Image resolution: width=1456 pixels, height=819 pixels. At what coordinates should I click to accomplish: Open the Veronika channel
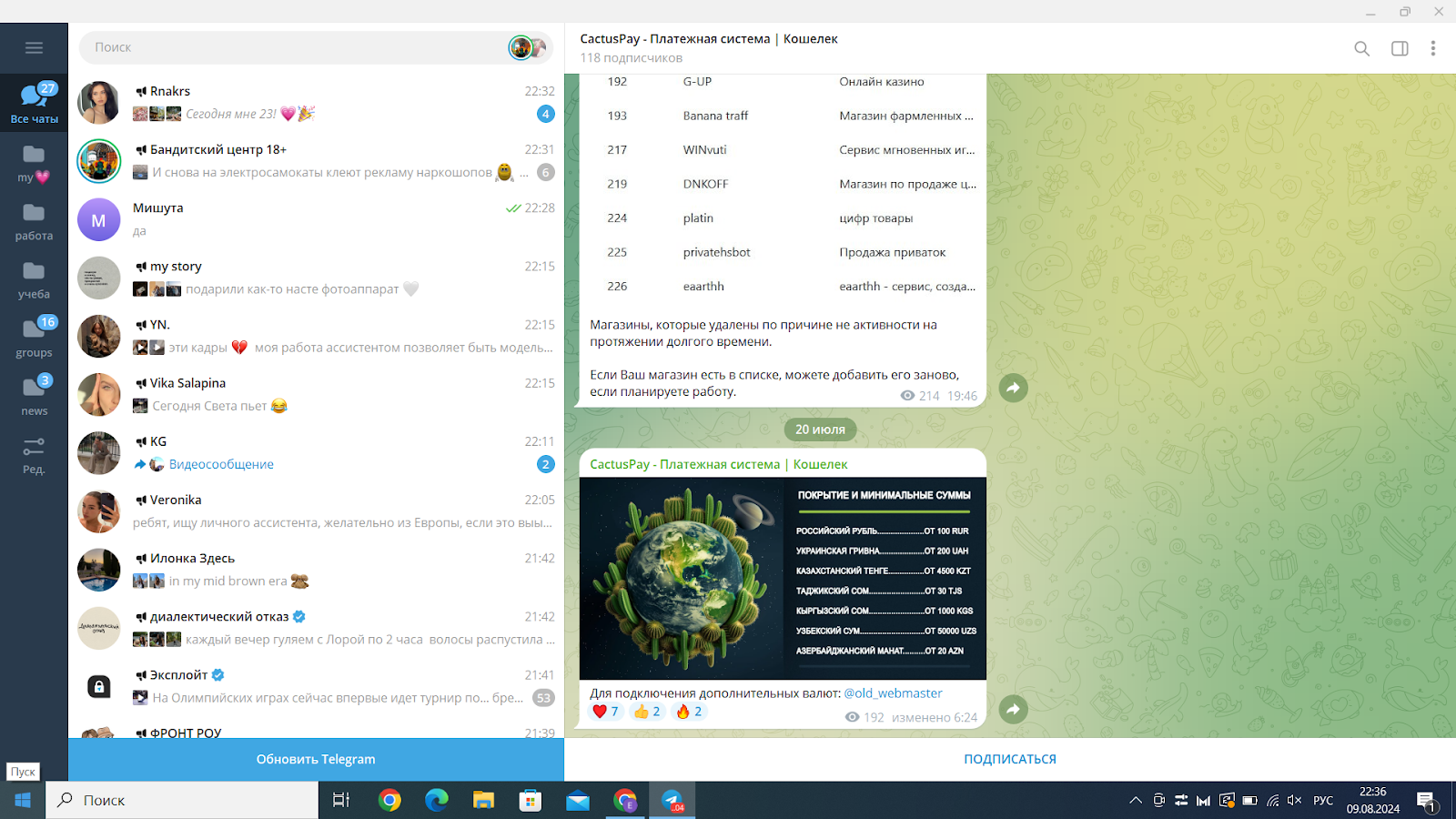[316, 511]
